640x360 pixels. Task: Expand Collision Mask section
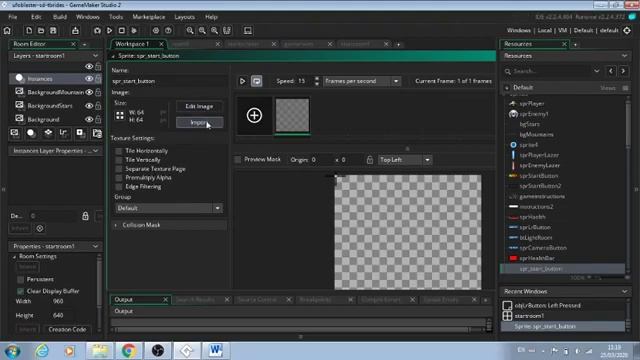coord(116,225)
